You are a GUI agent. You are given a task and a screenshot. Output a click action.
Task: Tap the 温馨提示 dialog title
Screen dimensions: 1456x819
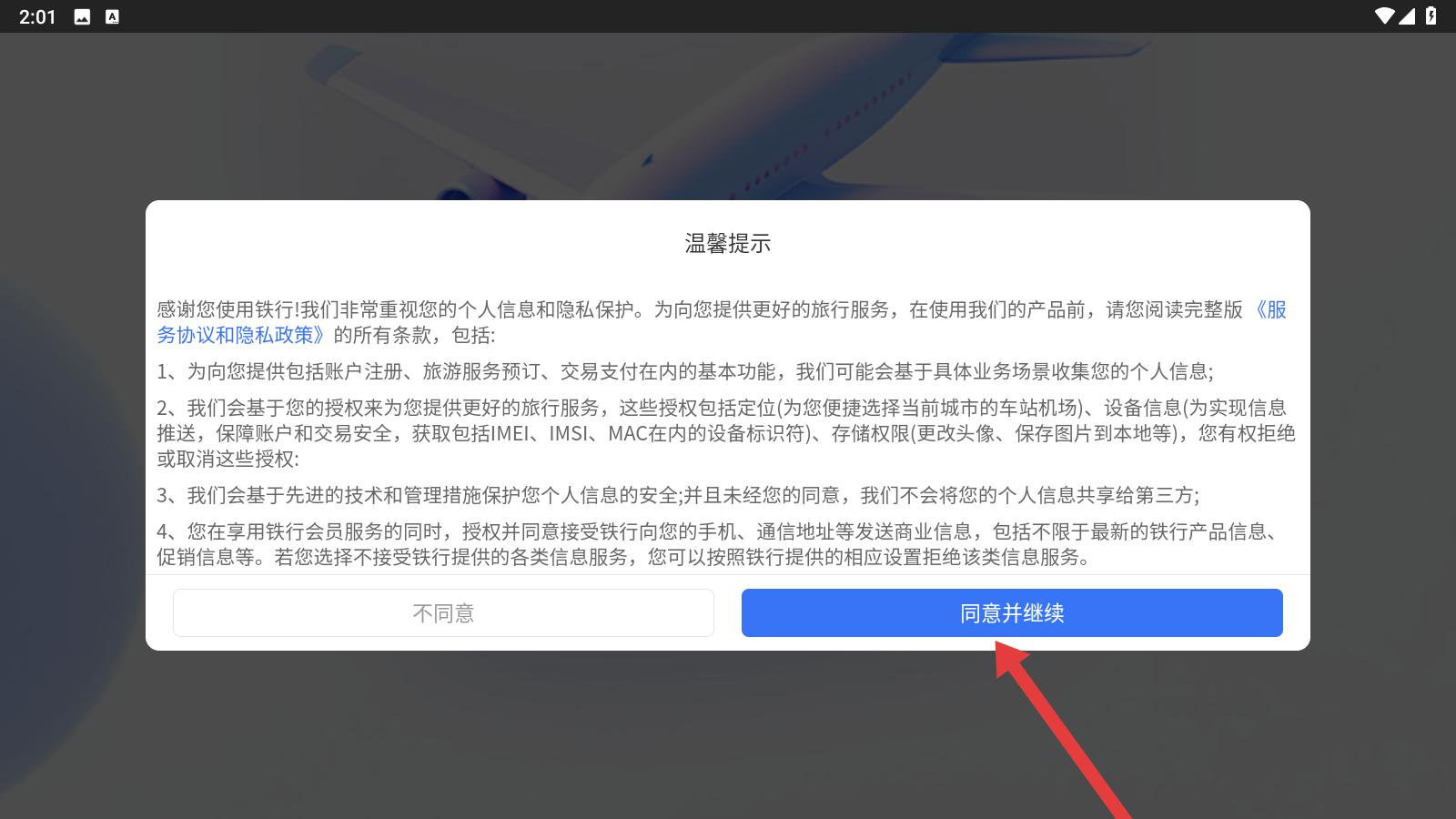[728, 243]
